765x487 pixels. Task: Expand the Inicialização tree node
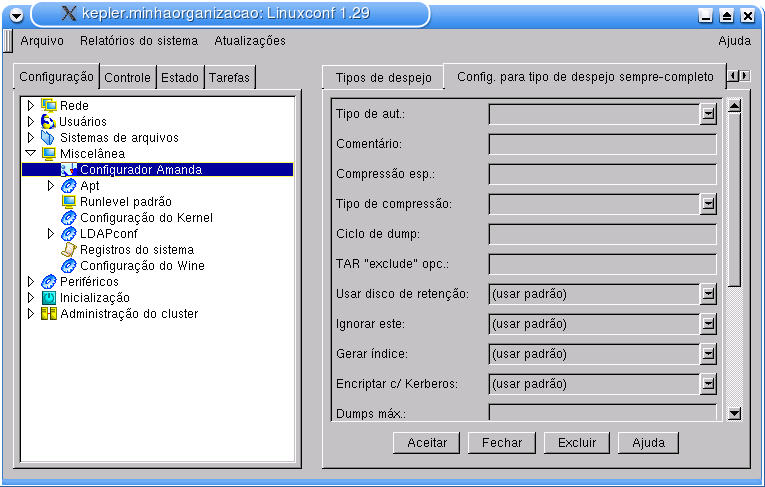pos(31,298)
